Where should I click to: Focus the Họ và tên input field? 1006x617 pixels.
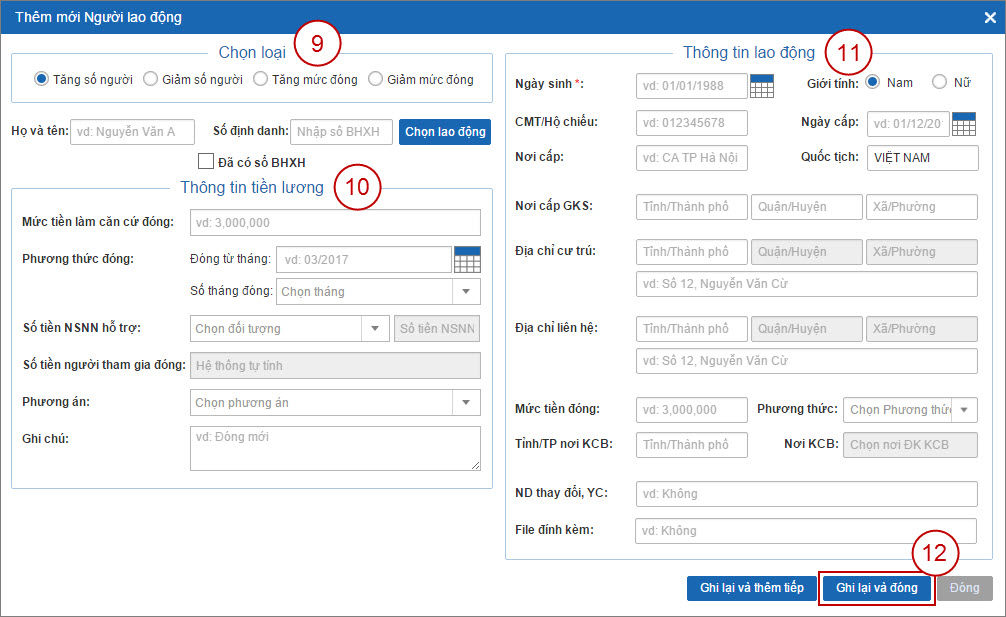click(x=132, y=131)
